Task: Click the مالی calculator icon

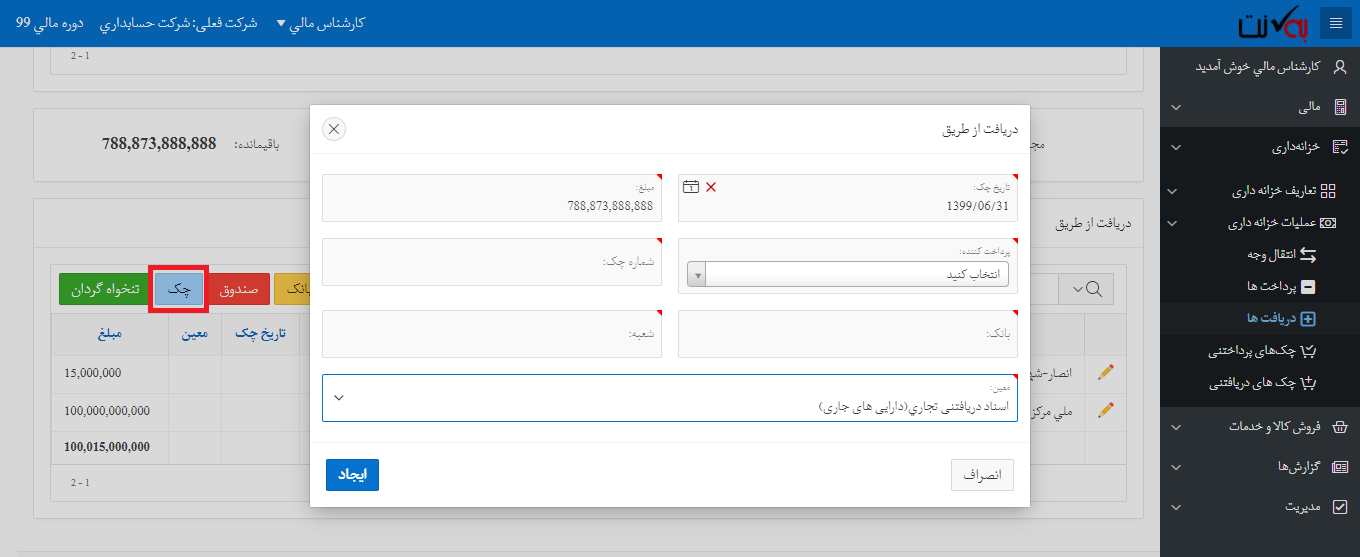Action: click(x=1341, y=107)
